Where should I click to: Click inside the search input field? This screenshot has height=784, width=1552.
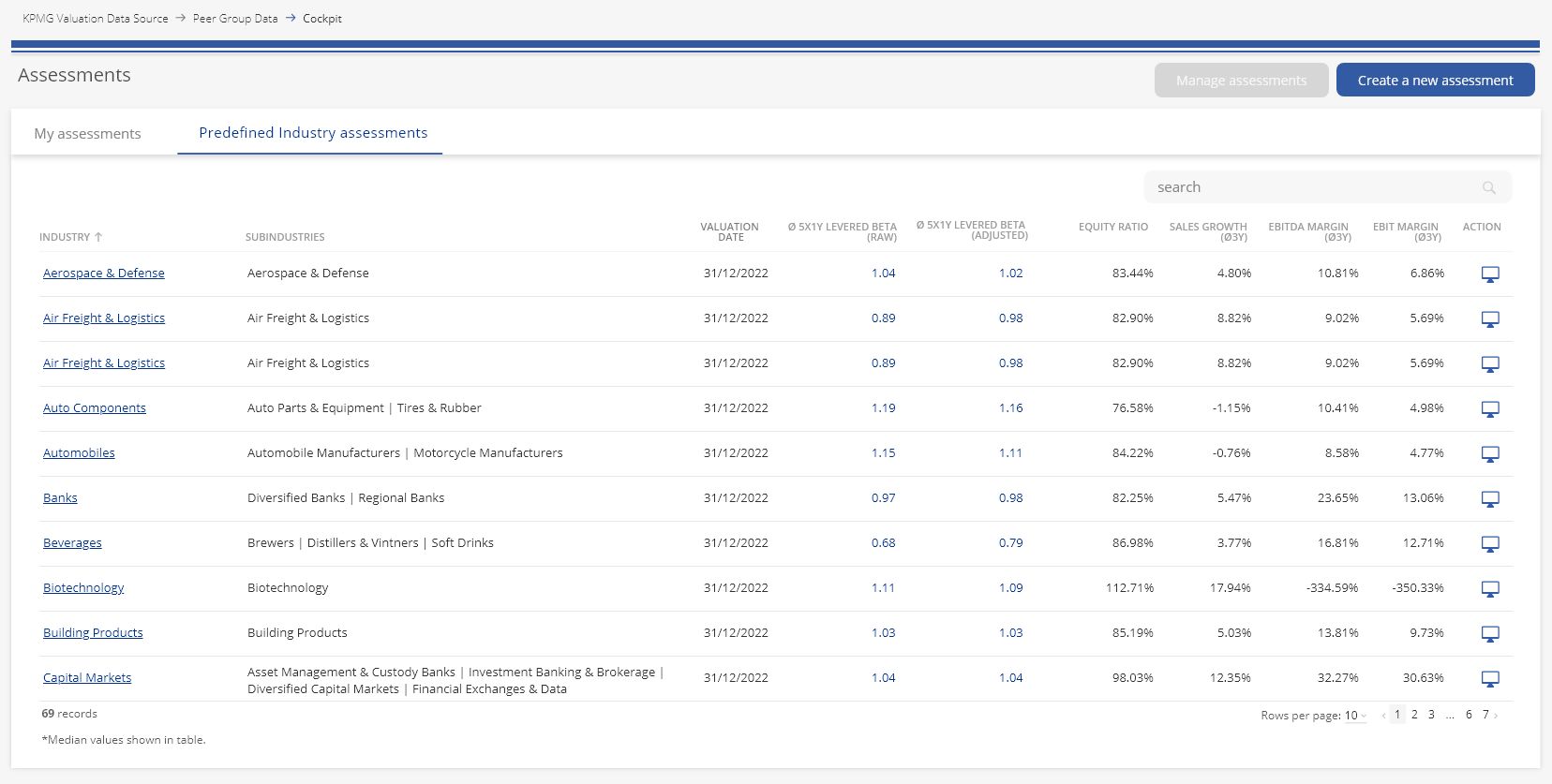click(1312, 187)
